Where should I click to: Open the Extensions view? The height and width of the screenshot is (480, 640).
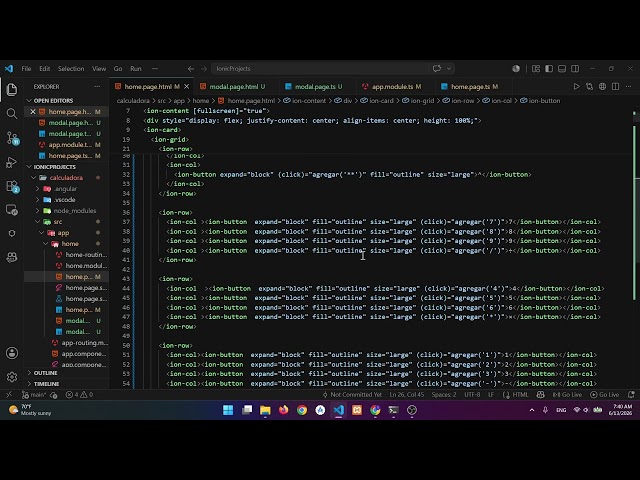point(12,187)
